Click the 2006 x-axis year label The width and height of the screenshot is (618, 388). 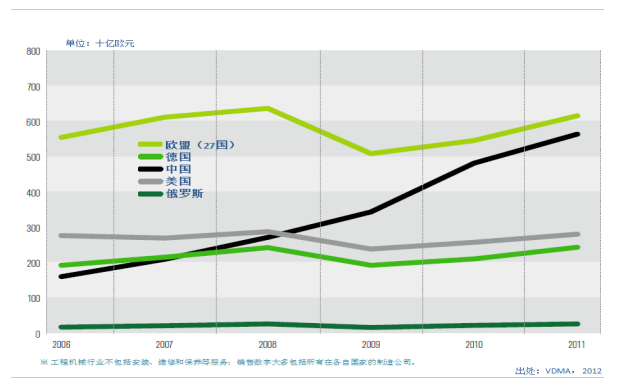point(61,345)
